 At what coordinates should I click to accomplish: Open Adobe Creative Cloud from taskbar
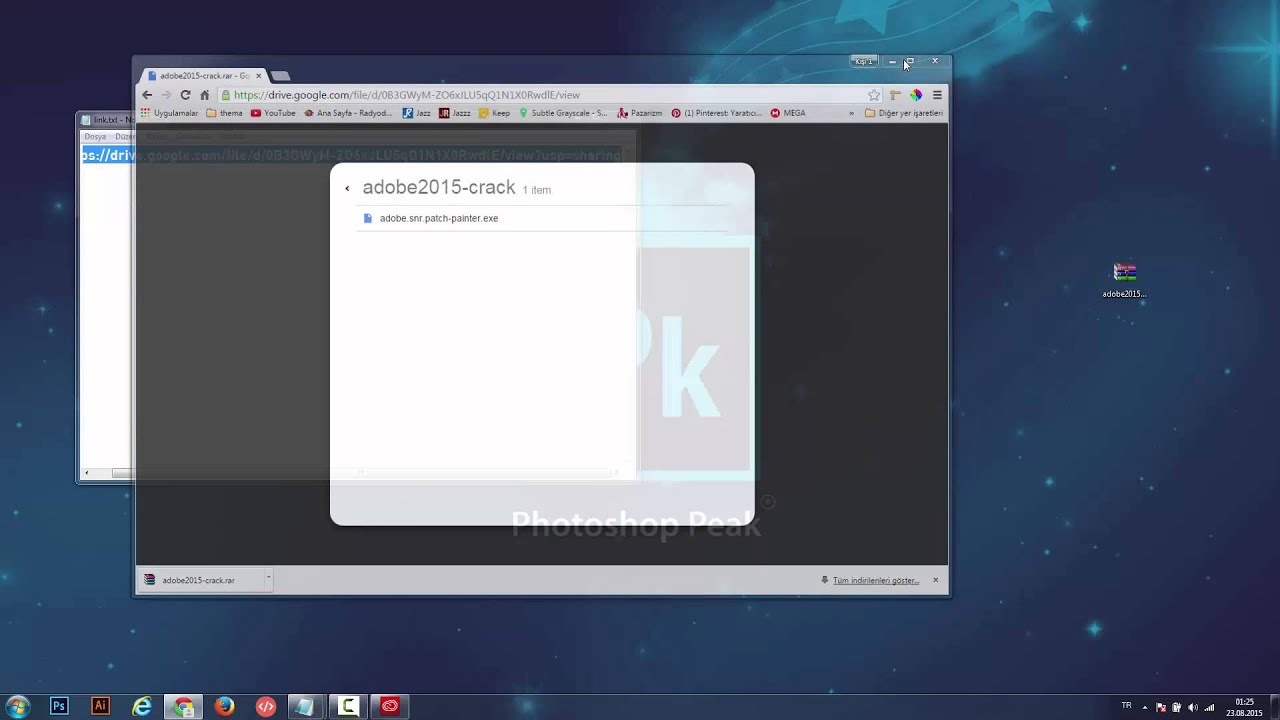click(x=390, y=706)
